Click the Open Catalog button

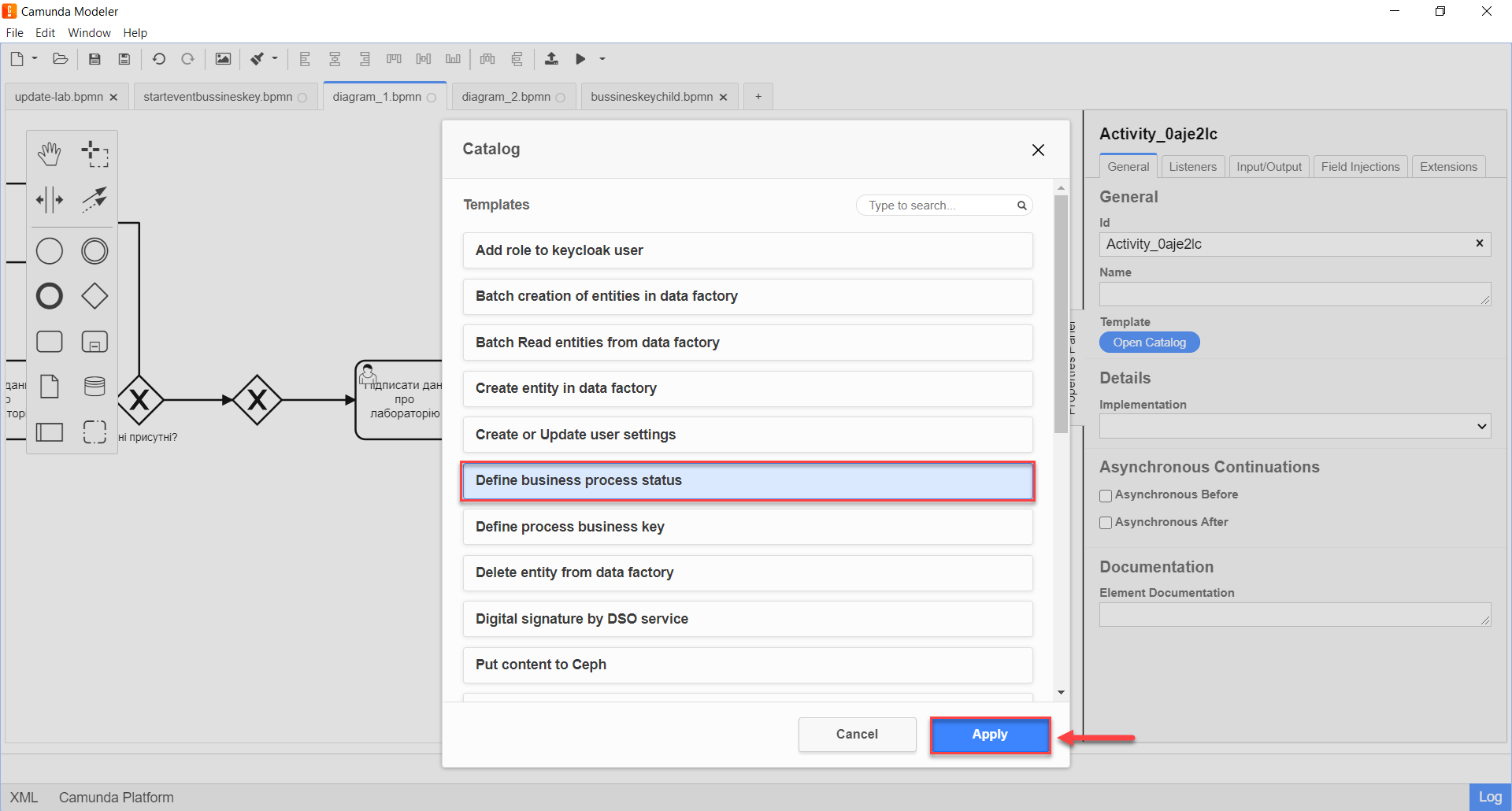pyautogui.click(x=1149, y=343)
